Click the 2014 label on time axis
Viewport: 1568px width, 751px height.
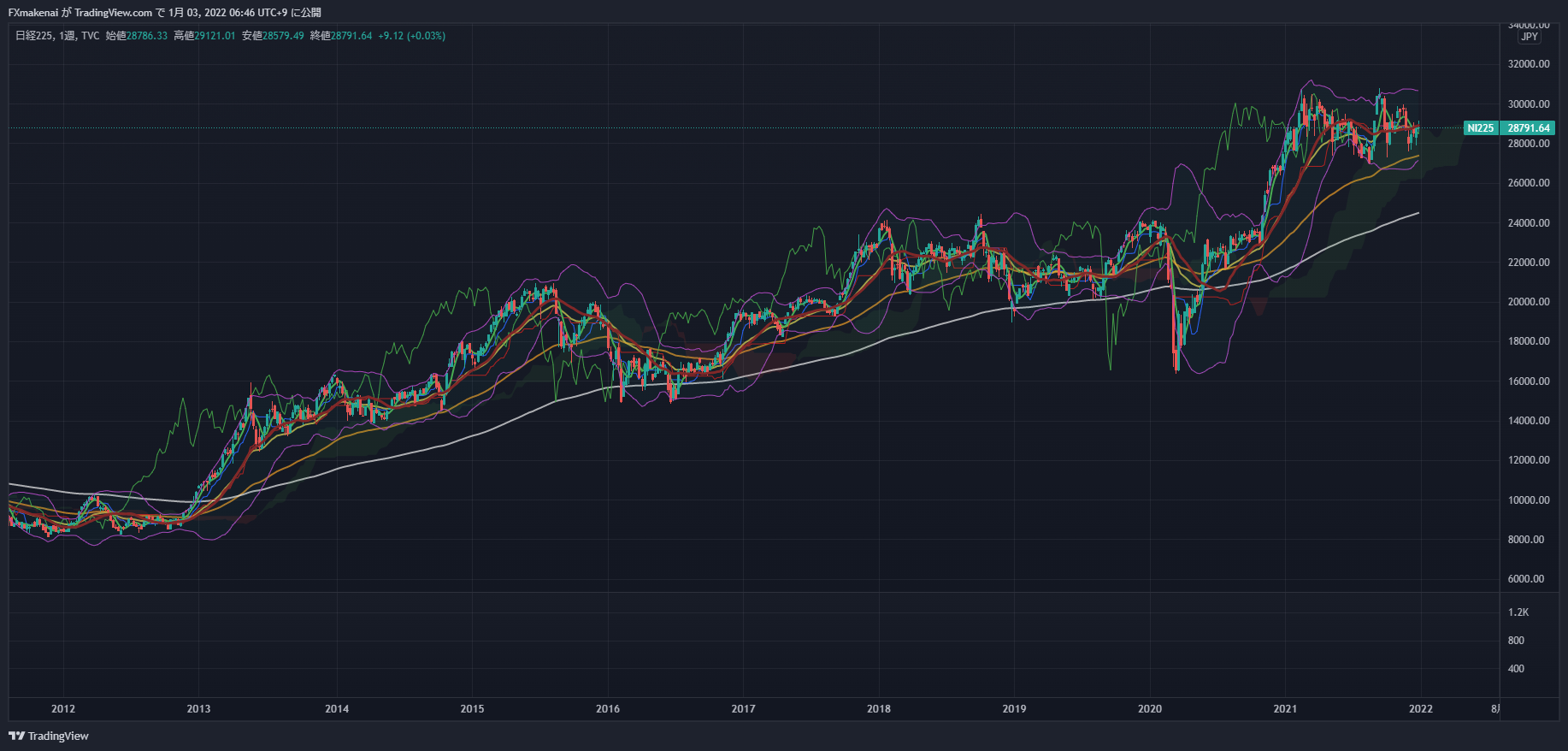point(337,709)
